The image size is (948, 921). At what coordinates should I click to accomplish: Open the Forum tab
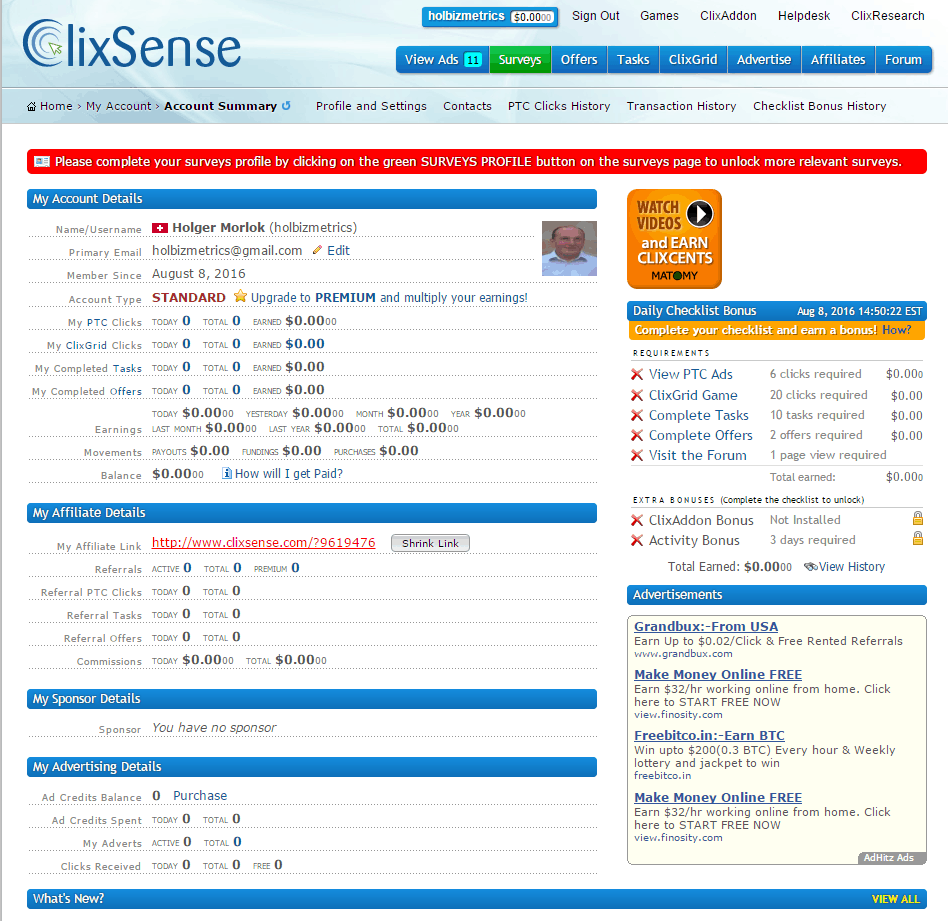pyautogui.click(x=903, y=59)
